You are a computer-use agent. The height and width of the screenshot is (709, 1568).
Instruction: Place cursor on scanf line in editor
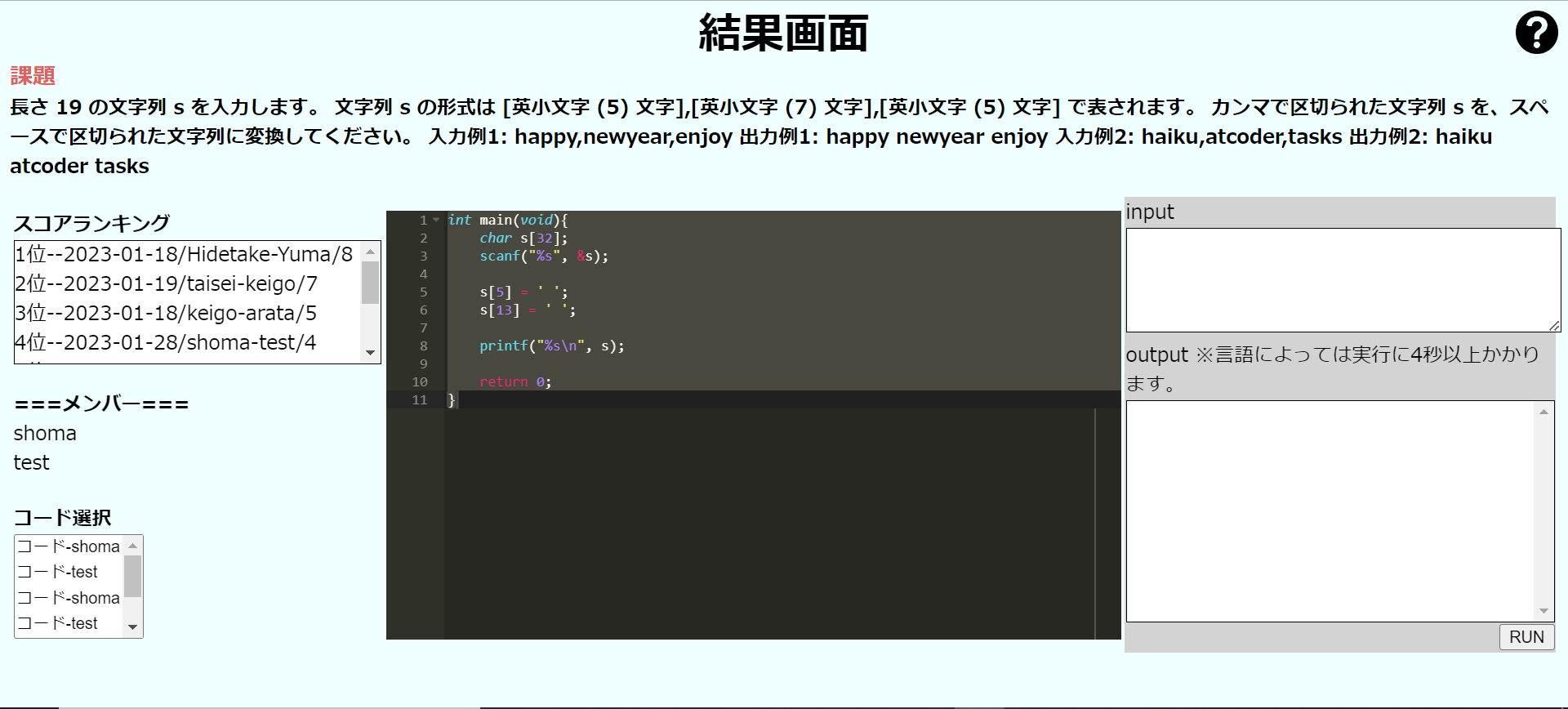point(544,256)
